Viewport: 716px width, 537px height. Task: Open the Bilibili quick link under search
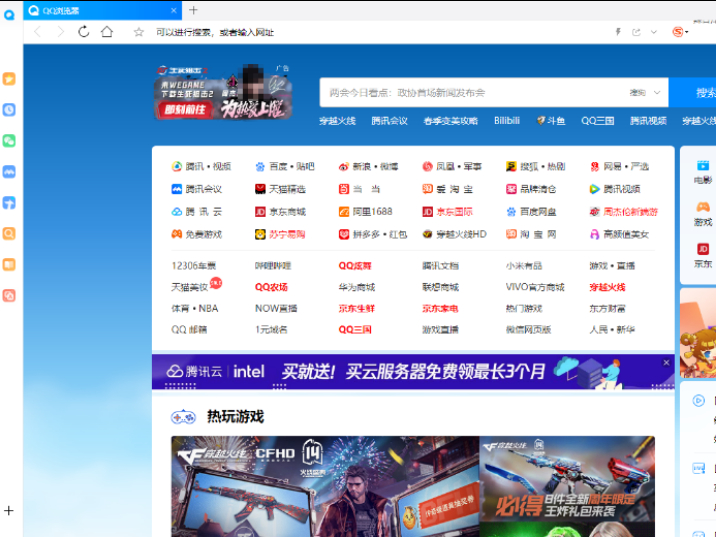click(x=507, y=121)
